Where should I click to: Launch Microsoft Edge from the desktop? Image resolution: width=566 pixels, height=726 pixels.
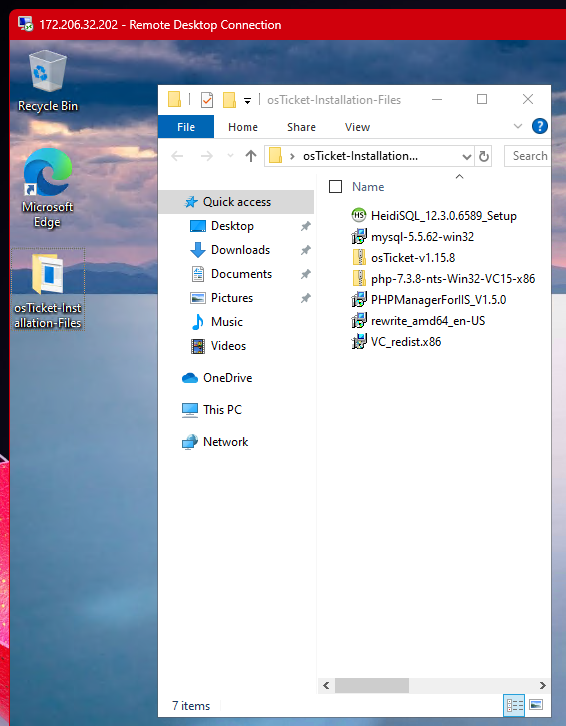tap(48, 188)
